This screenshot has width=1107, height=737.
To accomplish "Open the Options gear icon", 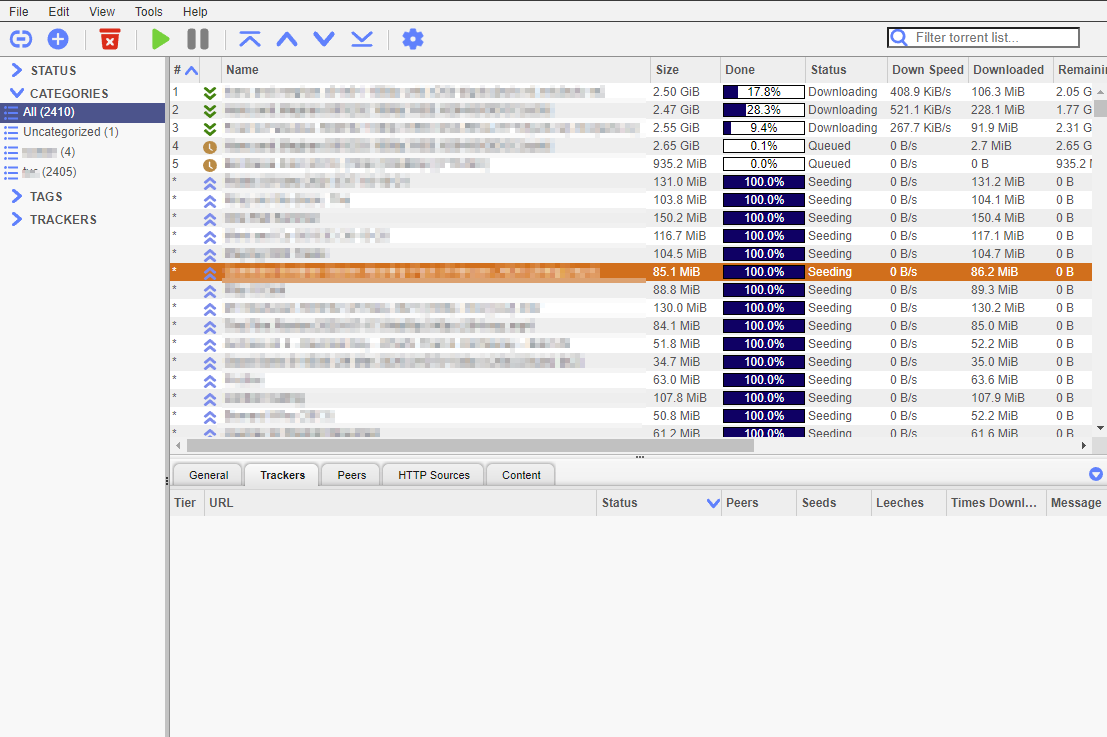I will point(413,39).
